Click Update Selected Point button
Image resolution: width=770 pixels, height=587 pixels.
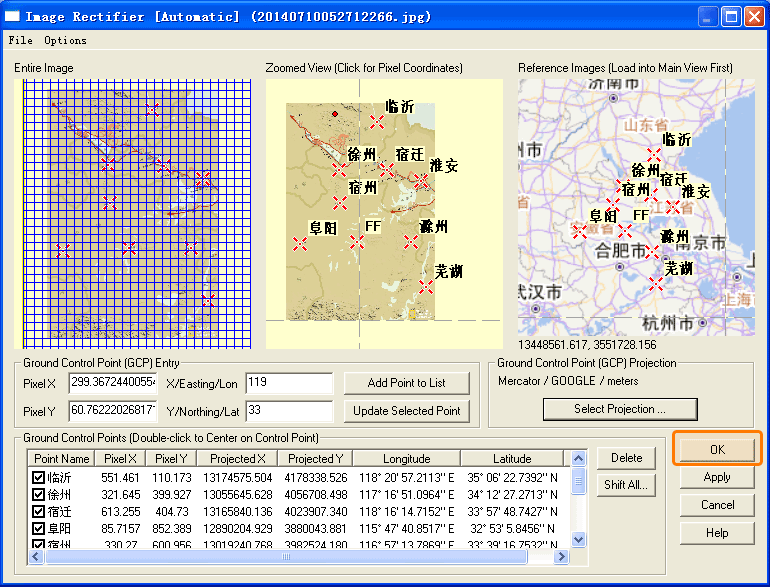tap(407, 411)
